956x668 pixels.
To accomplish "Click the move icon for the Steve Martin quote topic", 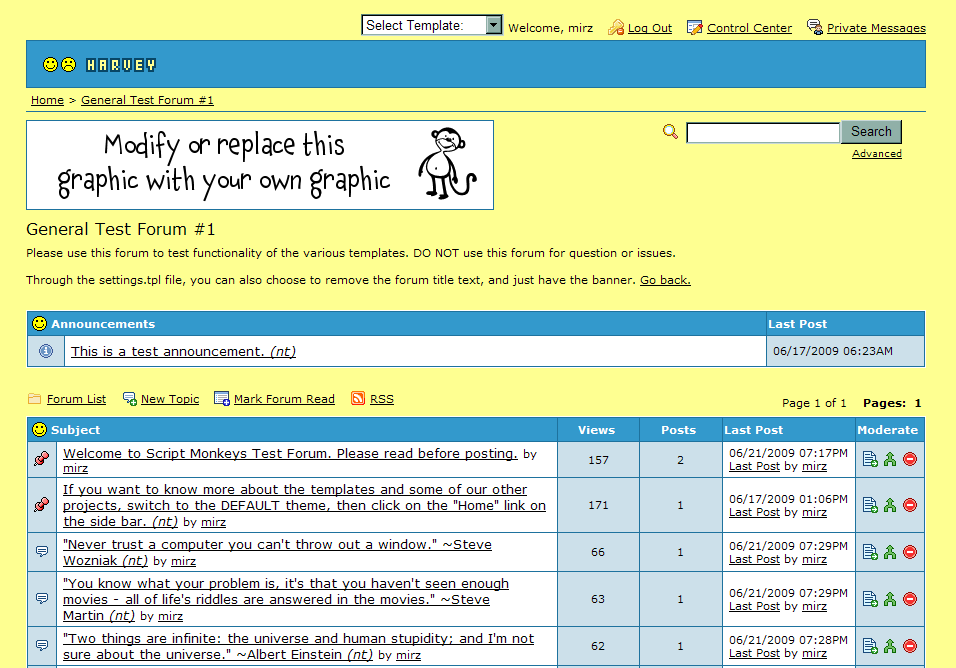I will click(870, 599).
